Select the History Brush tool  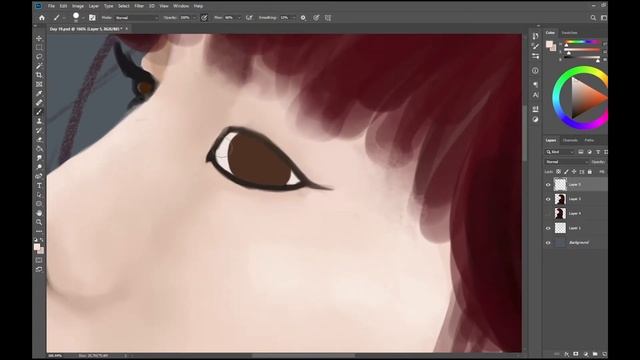[39, 130]
